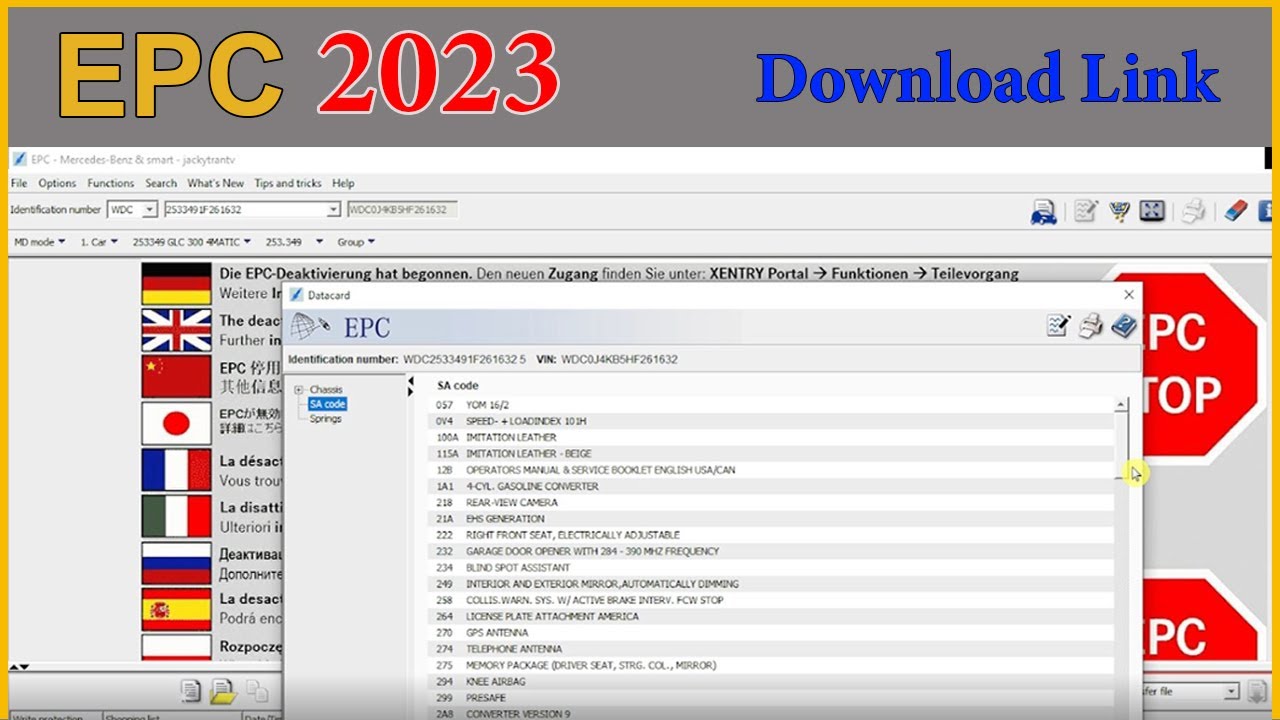Viewport: 1280px width, 720px height.
Task: Click the UK flag in main window
Action: (x=176, y=330)
